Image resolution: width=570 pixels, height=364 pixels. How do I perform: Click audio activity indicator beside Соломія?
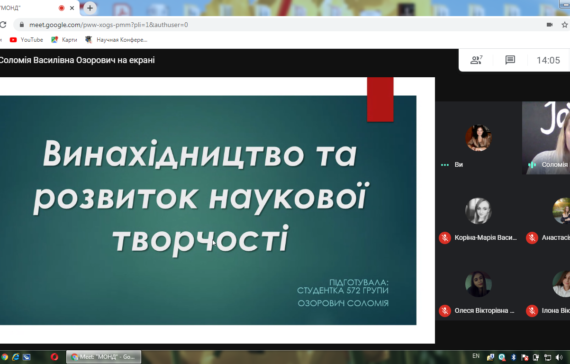[532, 165]
